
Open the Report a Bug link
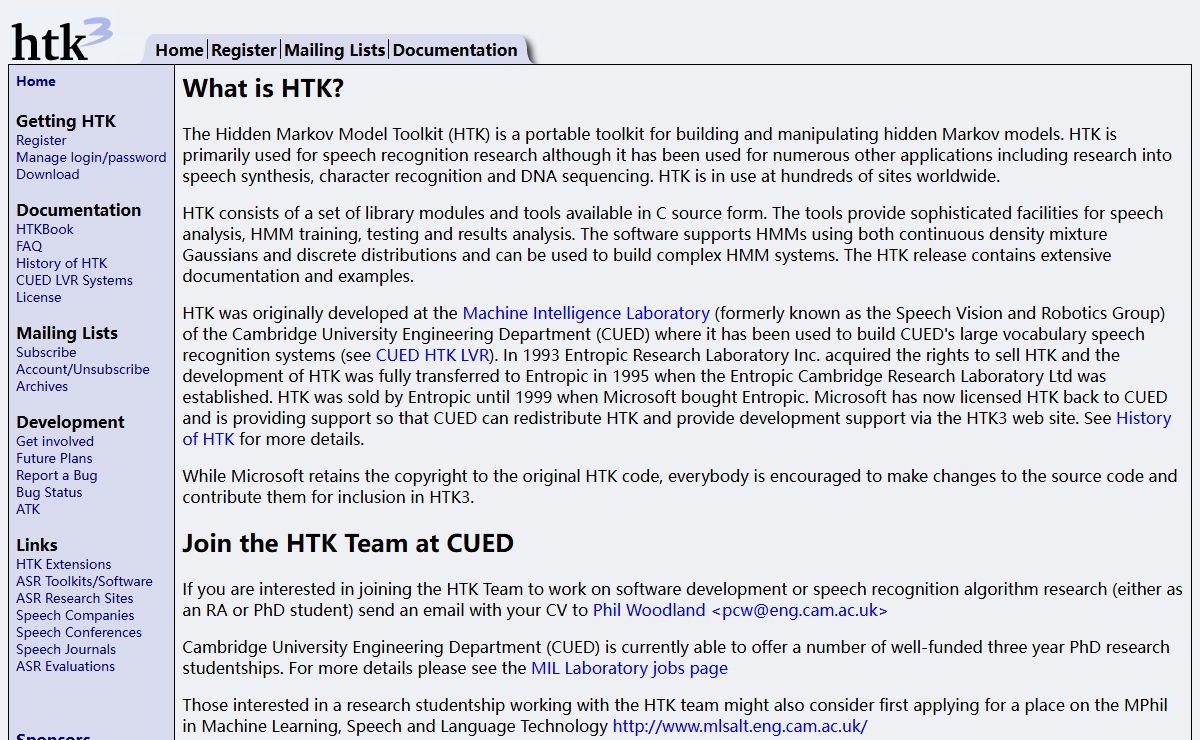[x=57, y=475]
